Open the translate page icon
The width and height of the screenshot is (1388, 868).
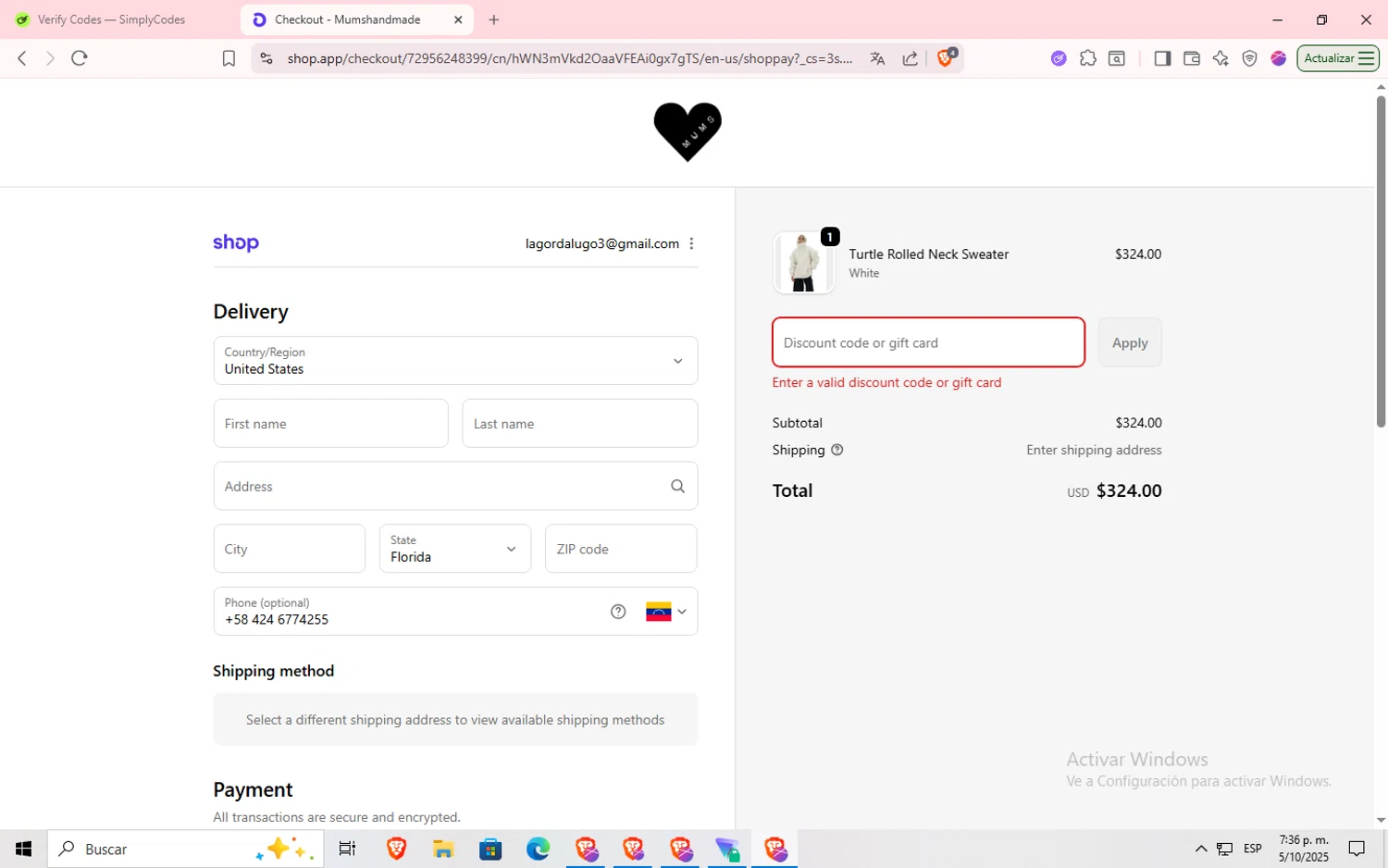click(x=877, y=58)
